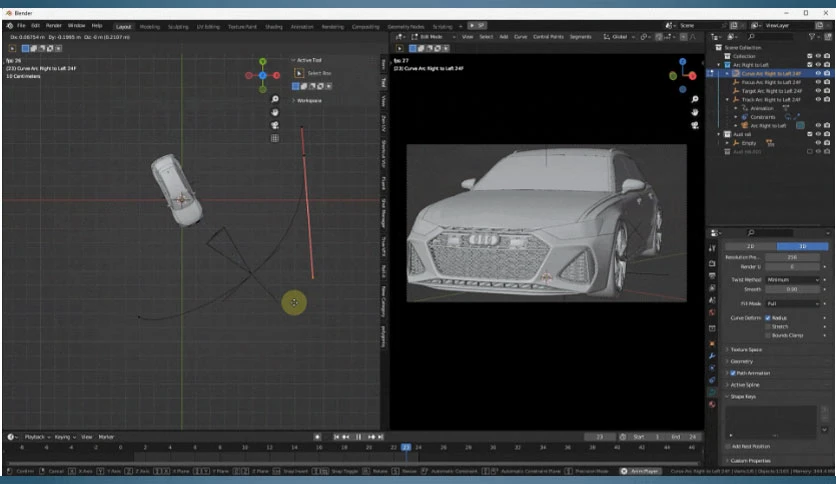Image resolution: width=836 pixels, height=484 pixels.
Task: Enable the Stretch checkbox
Action: point(768,326)
